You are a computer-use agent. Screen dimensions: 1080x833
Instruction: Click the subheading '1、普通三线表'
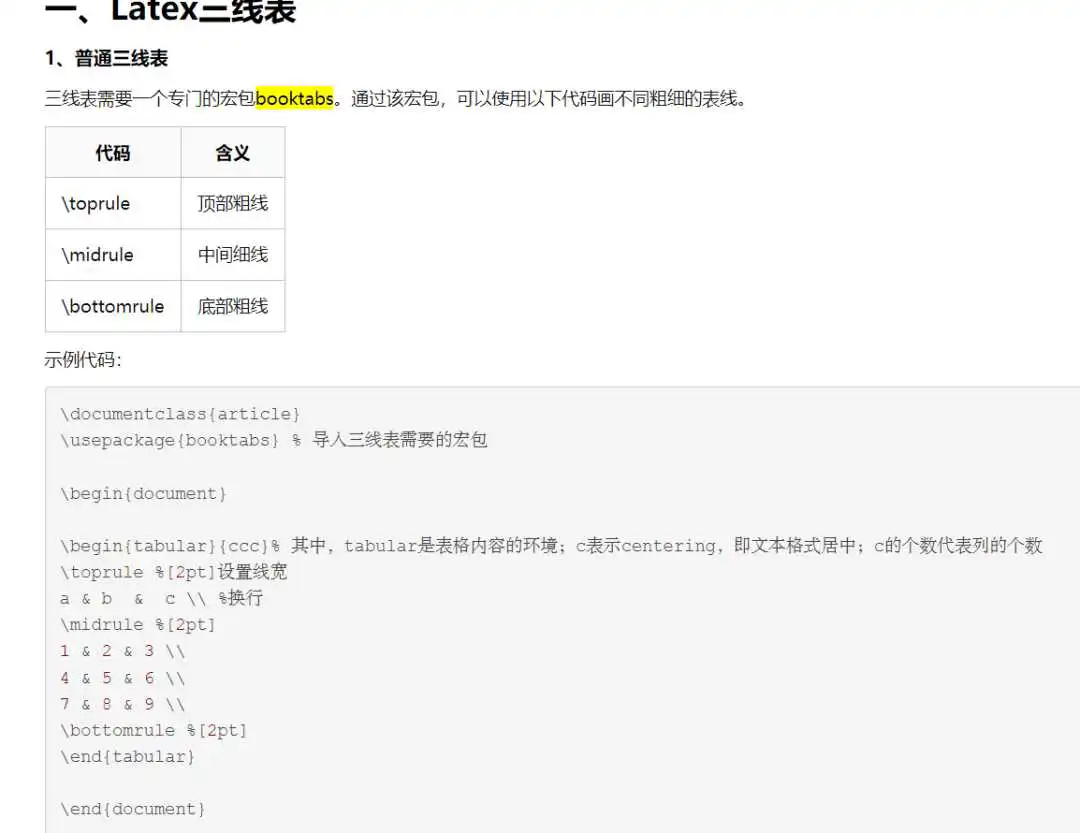107,59
